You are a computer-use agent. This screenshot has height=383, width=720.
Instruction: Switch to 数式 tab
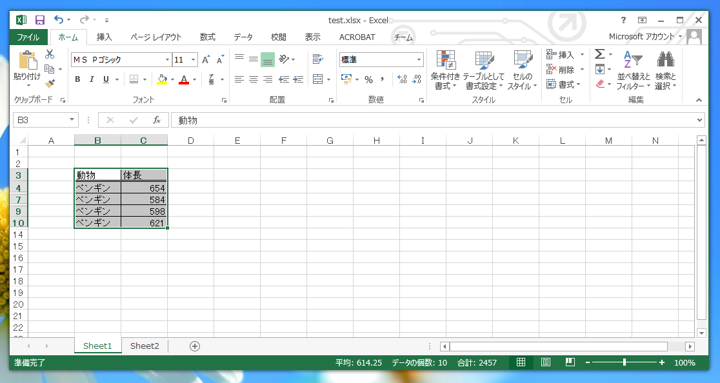pyautogui.click(x=208, y=37)
